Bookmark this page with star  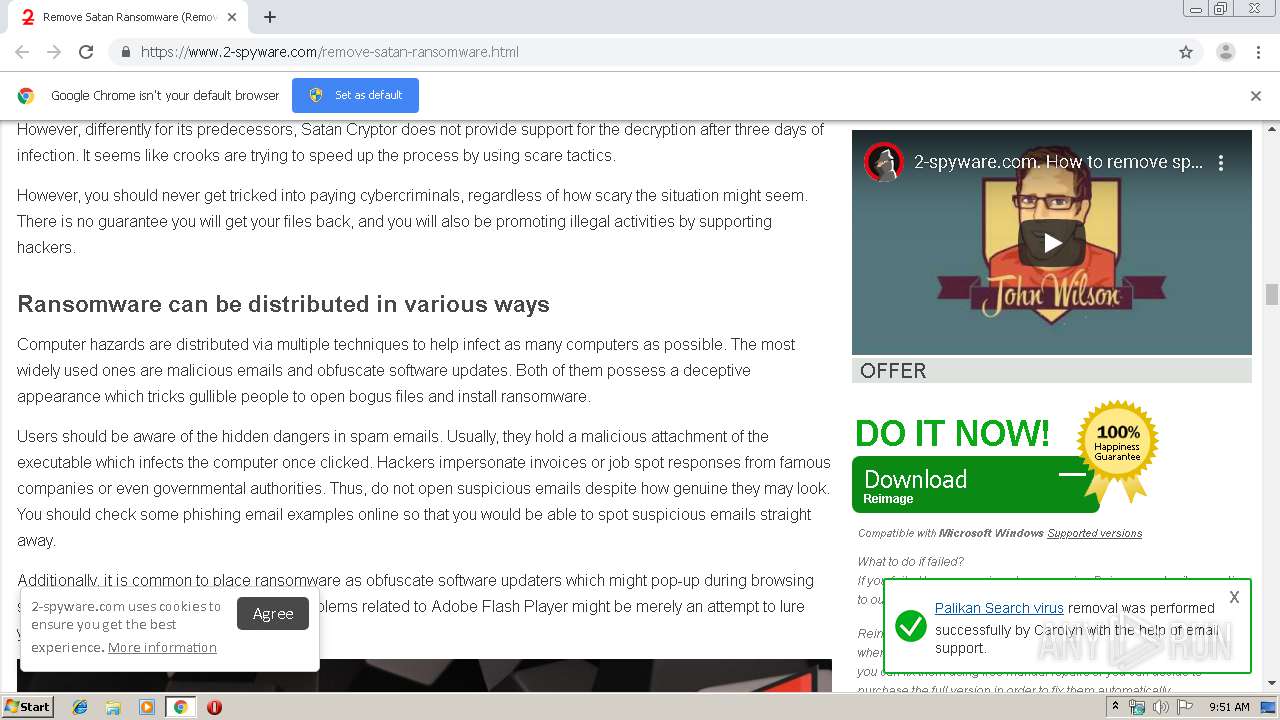click(1186, 52)
